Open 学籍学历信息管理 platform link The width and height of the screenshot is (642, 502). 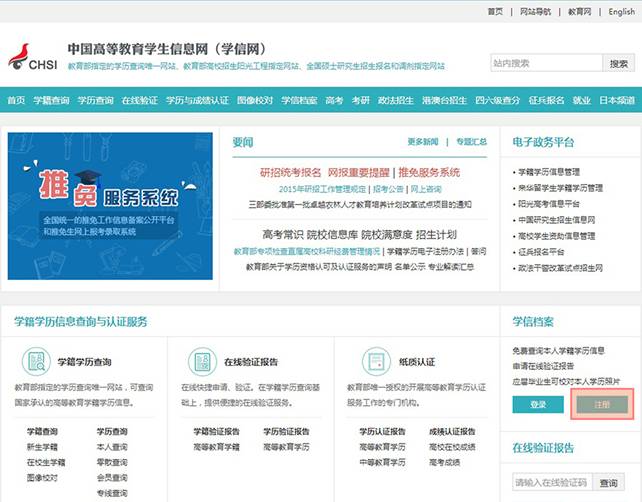[x=549, y=172]
